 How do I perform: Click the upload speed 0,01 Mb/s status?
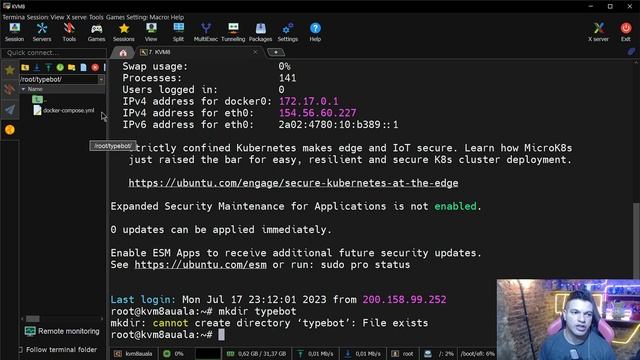[316, 353]
